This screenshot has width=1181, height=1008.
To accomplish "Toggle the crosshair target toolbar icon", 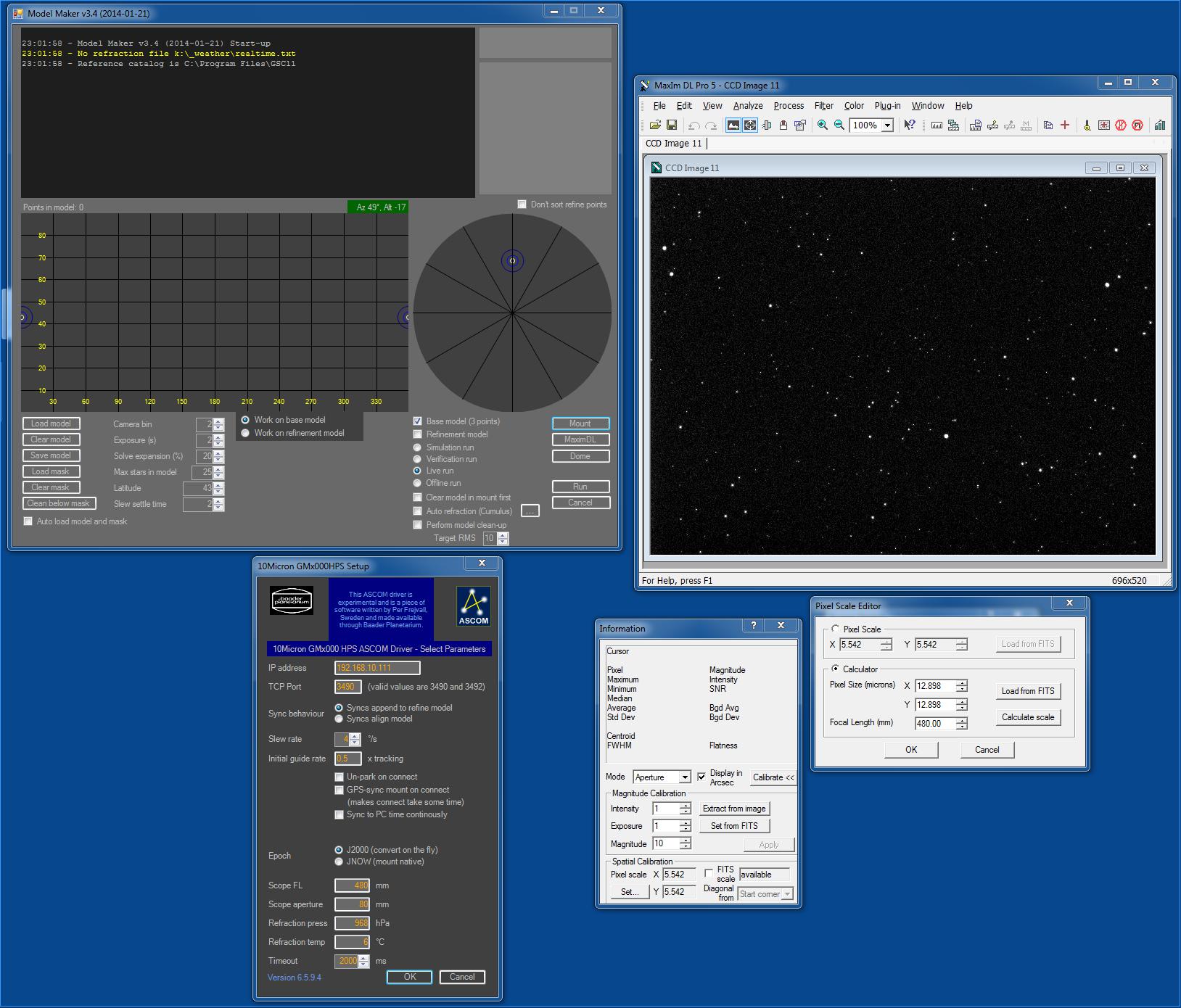I will coord(750,125).
